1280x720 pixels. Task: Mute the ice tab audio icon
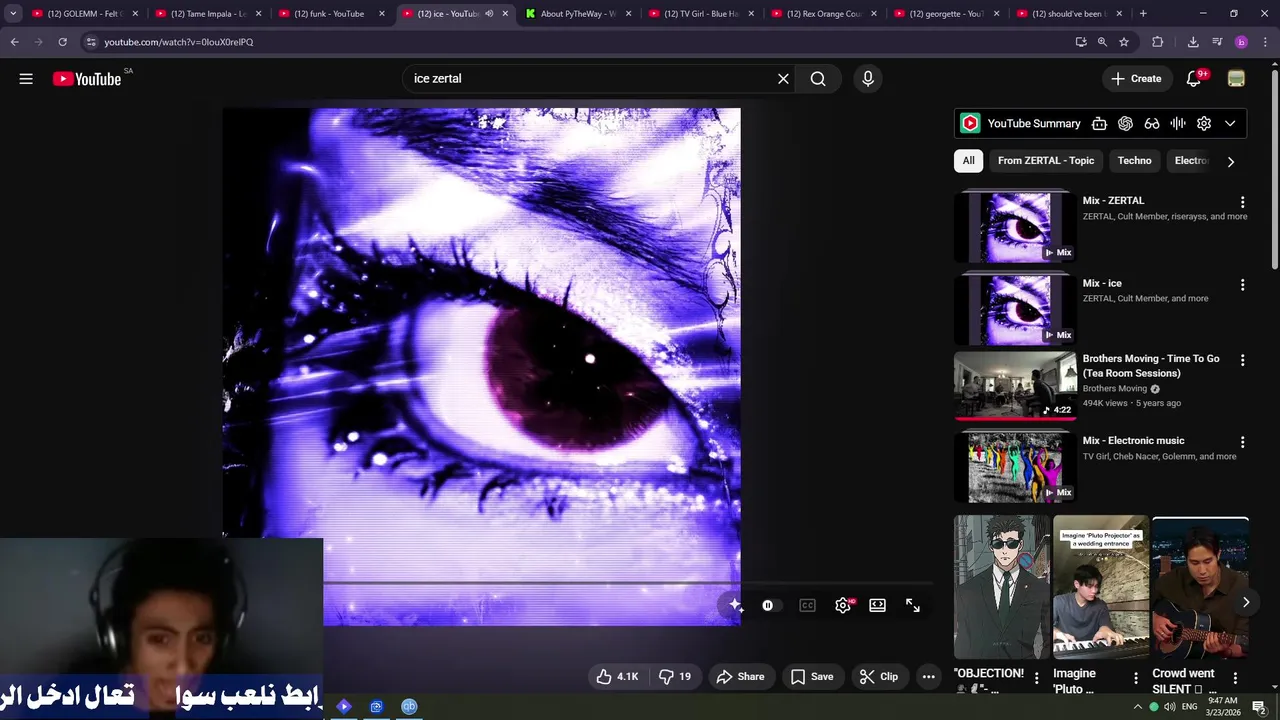coord(489,14)
